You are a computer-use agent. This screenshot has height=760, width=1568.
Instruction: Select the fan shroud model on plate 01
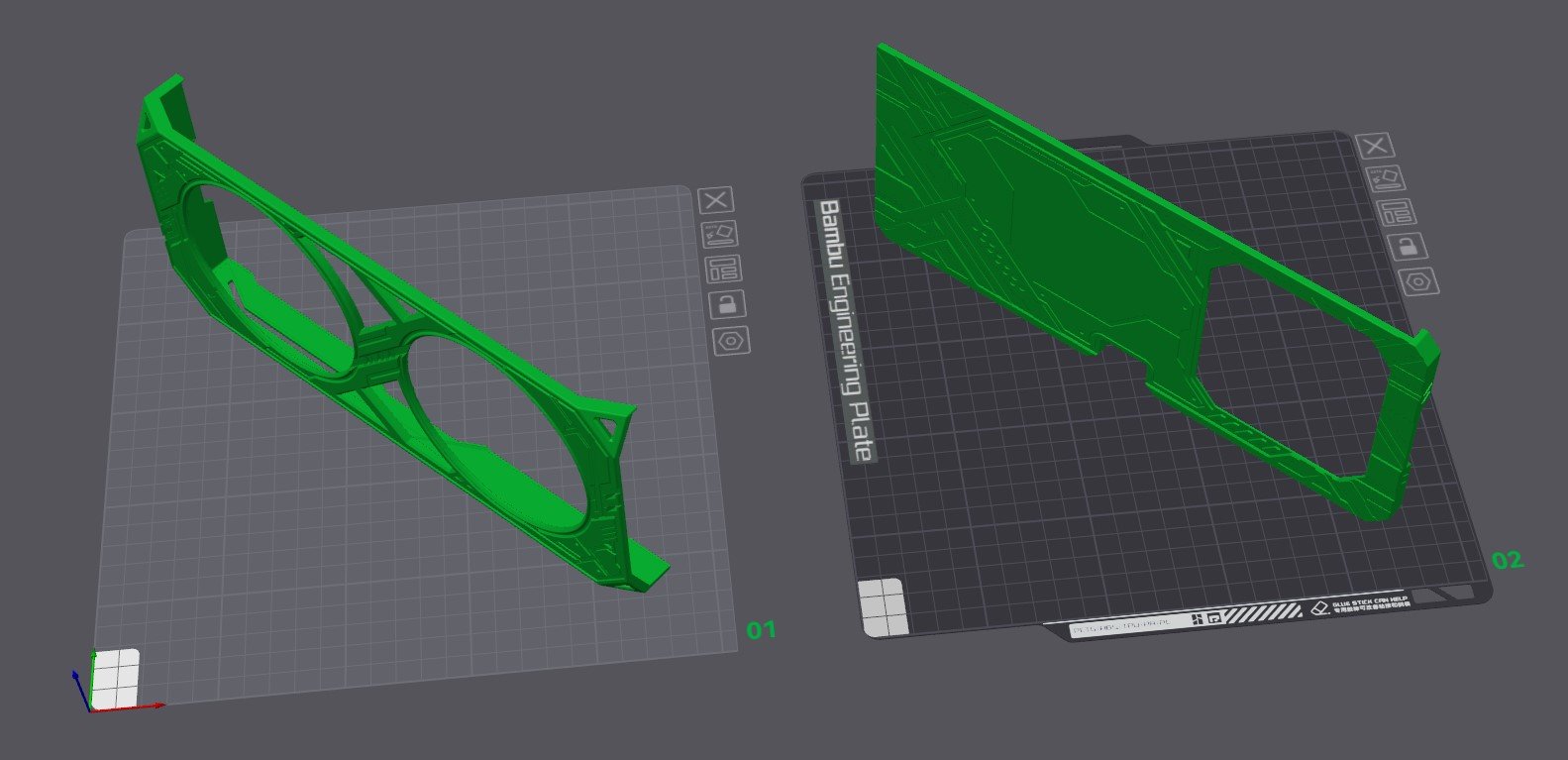396,327
